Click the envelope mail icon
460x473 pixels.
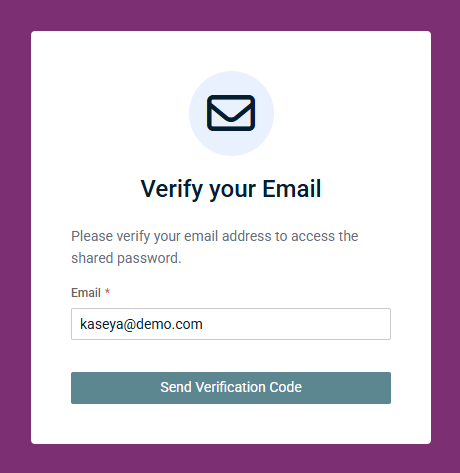(x=231, y=113)
